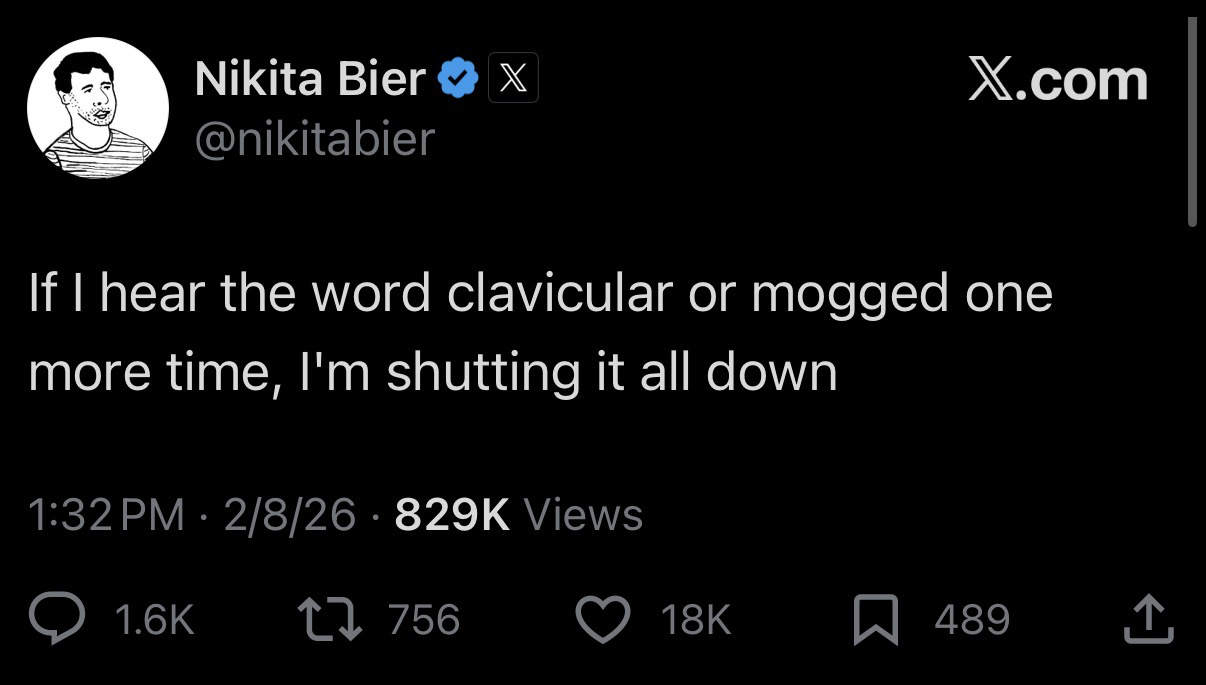Open the 829K Views analytics
The height and width of the screenshot is (685, 1206).
[518, 515]
